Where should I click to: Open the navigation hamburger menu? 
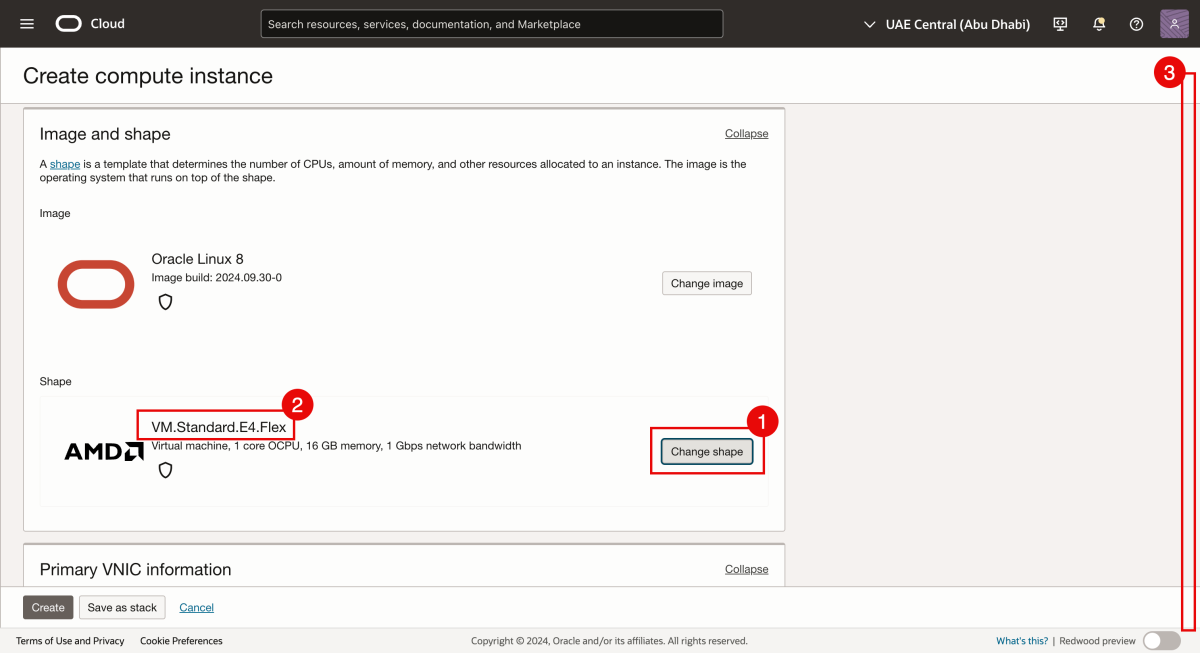click(x=27, y=23)
